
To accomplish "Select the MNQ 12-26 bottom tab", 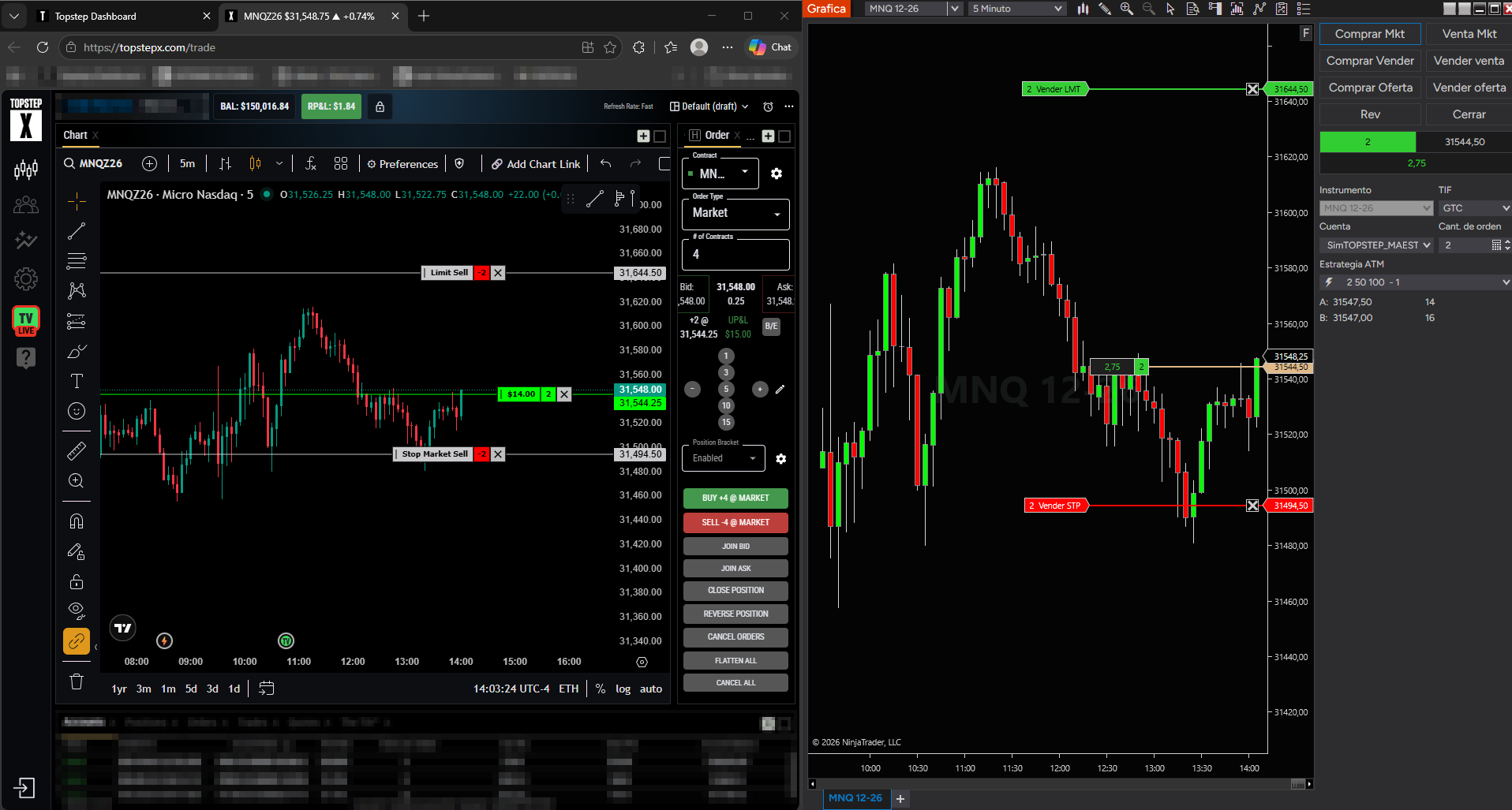I will coord(855,798).
